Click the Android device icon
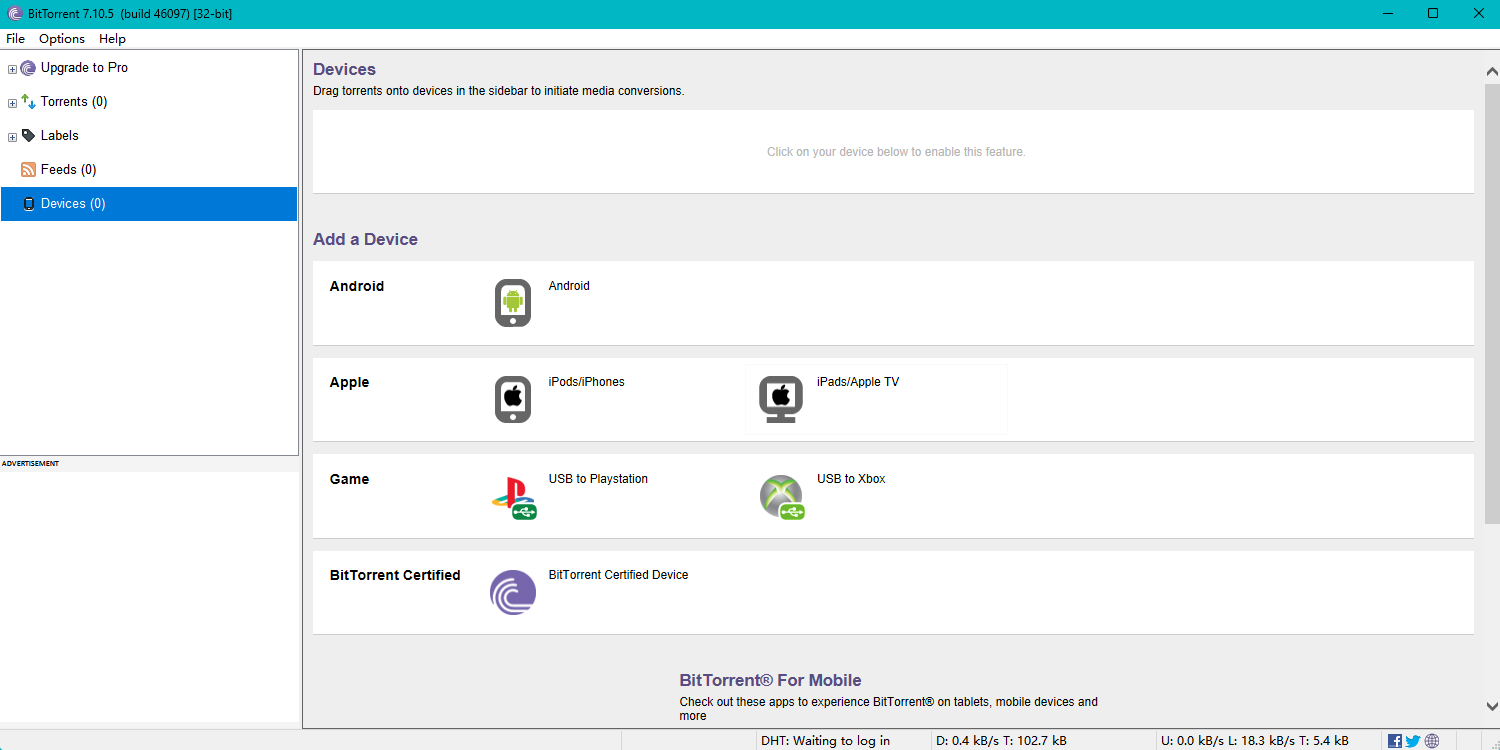 tap(513, 302)
